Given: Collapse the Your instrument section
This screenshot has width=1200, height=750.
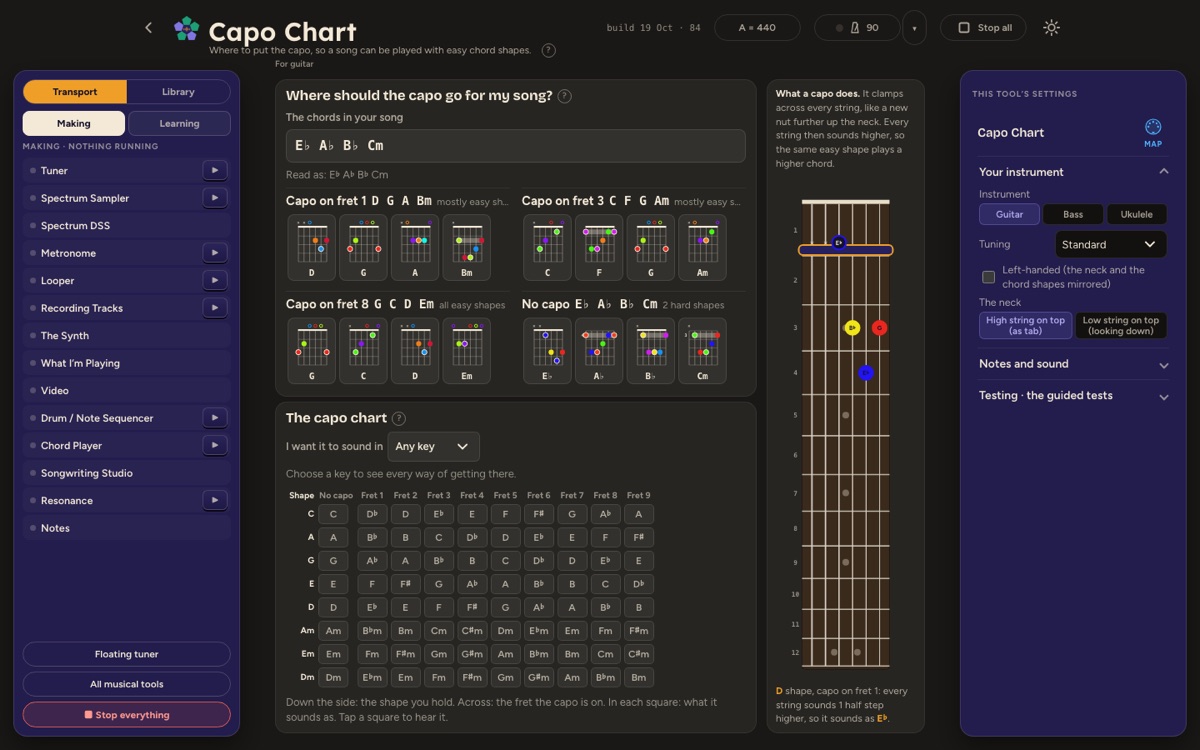Looking at the screenshot, I should [1073, 172].
